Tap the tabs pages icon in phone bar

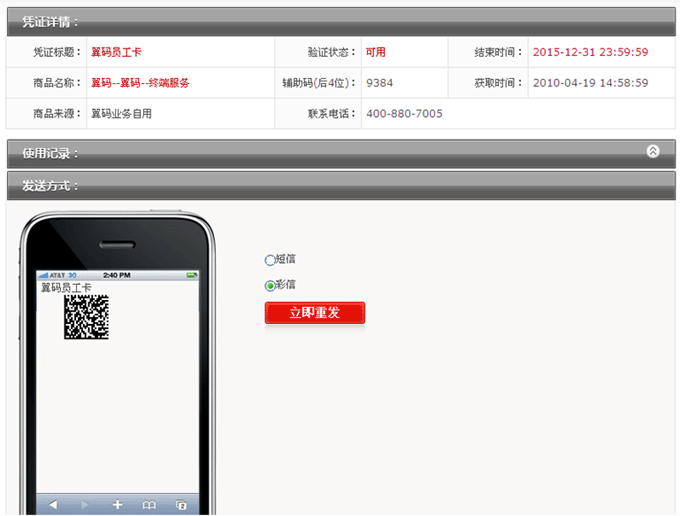[181, 505]
